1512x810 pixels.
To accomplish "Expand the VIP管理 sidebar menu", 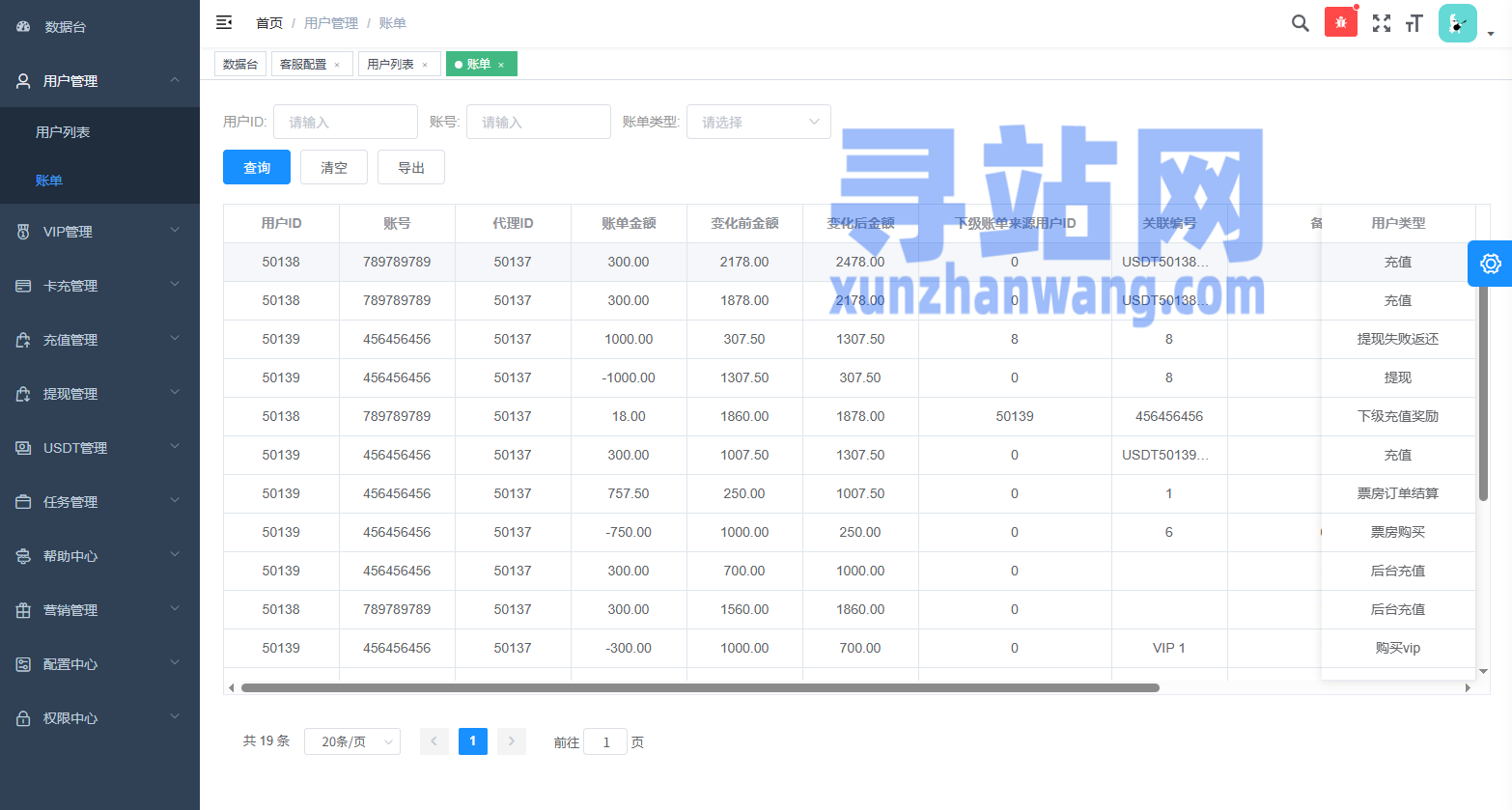I will point(99,232).
